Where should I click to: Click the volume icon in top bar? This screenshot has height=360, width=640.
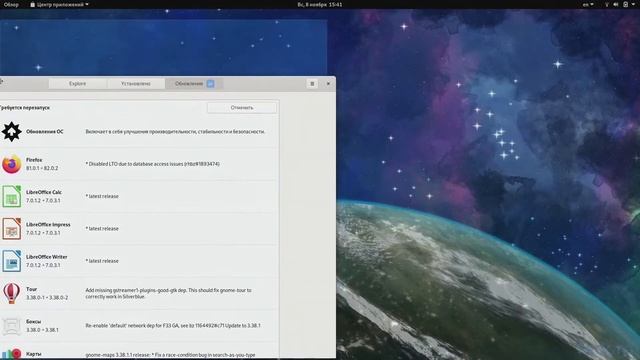tap(616, 4)
